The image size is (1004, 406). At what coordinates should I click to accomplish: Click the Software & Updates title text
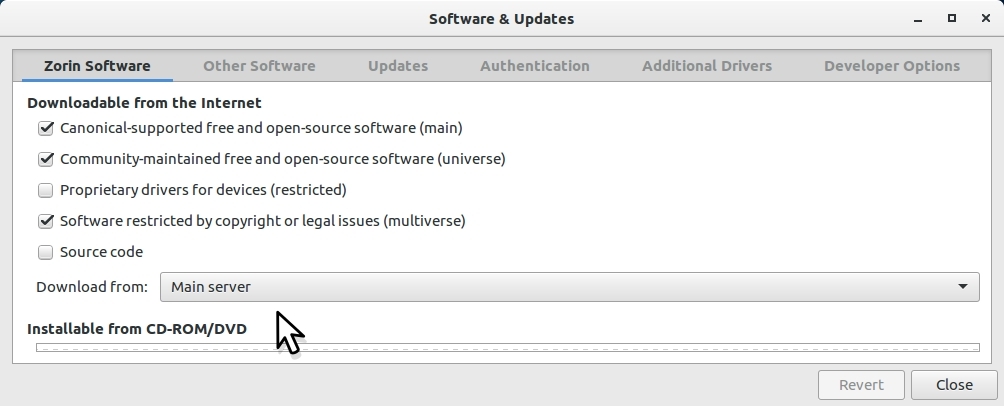coord(501,19)
